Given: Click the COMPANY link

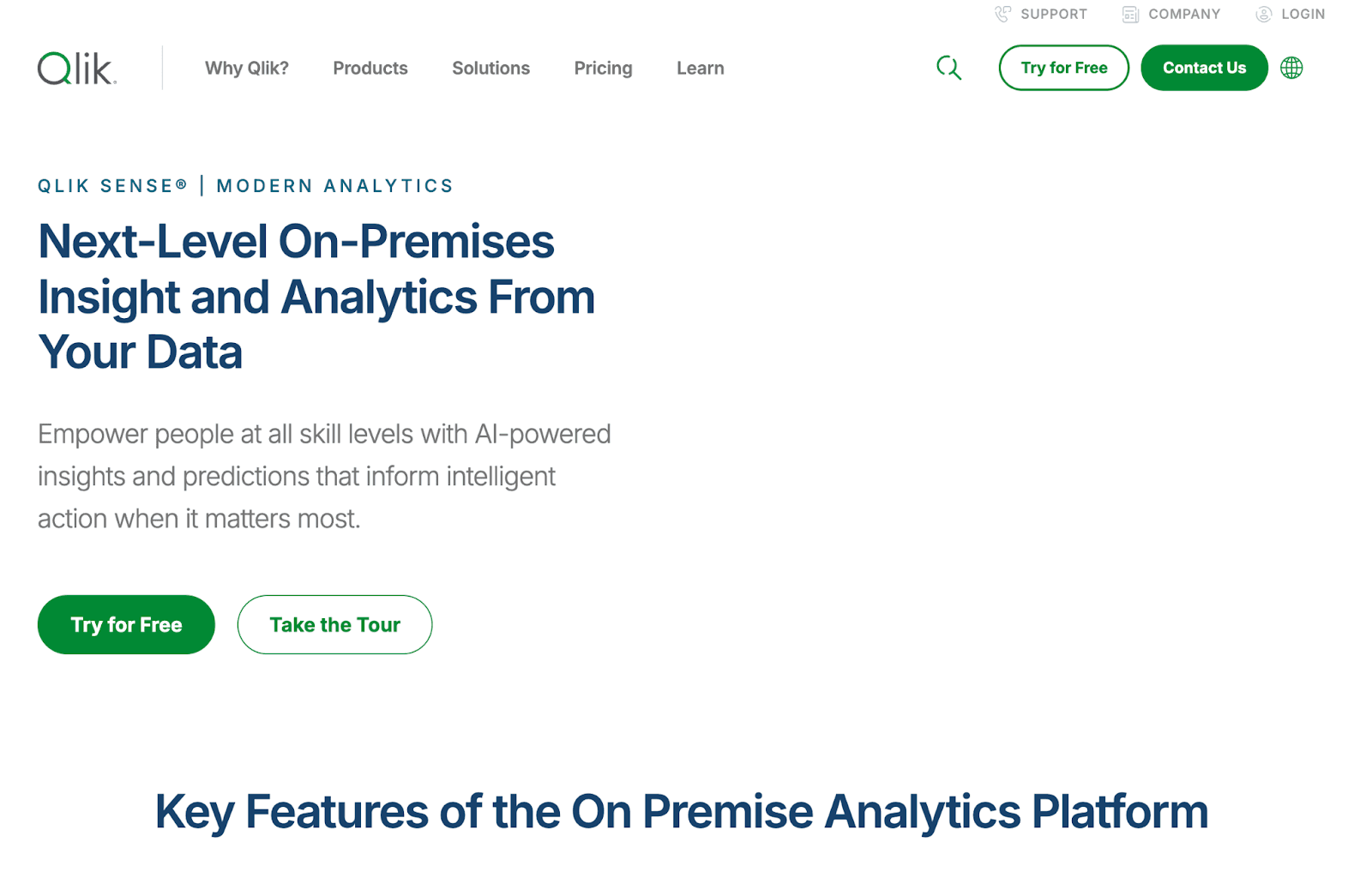Looking at the screenshot, I should click(x=1184, y=14).
